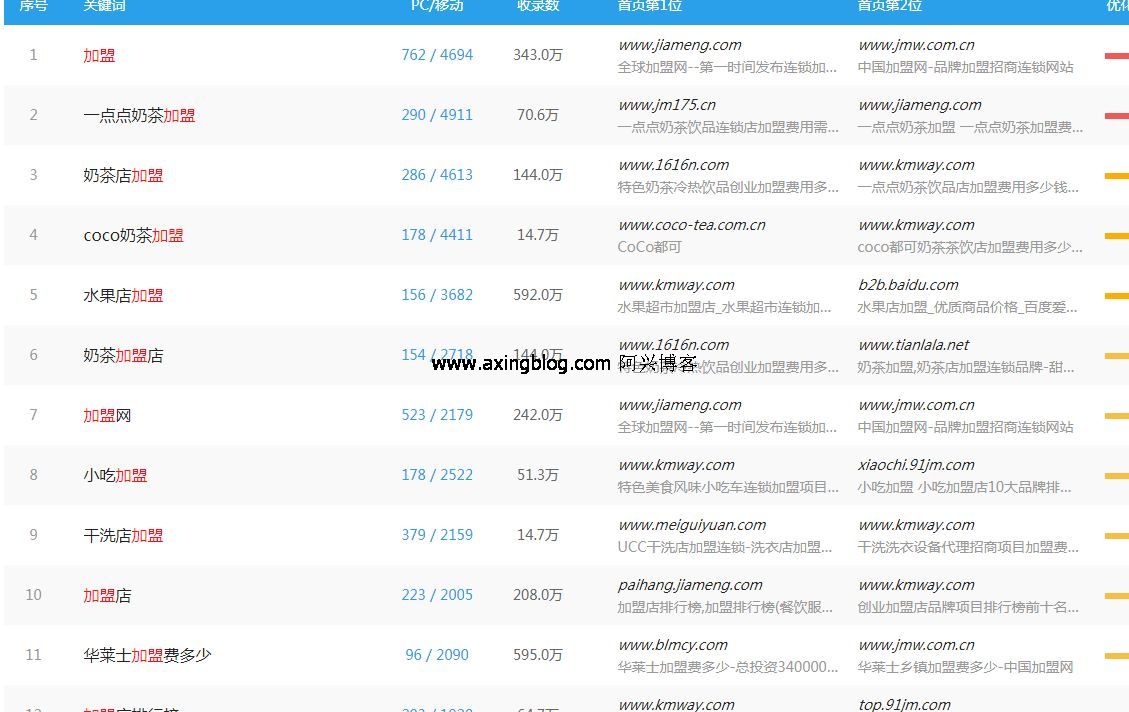Select the keyword 加盟店 in row 10
The width and height of the screenshot is (1129, 712).
click(x=107, y=595)
